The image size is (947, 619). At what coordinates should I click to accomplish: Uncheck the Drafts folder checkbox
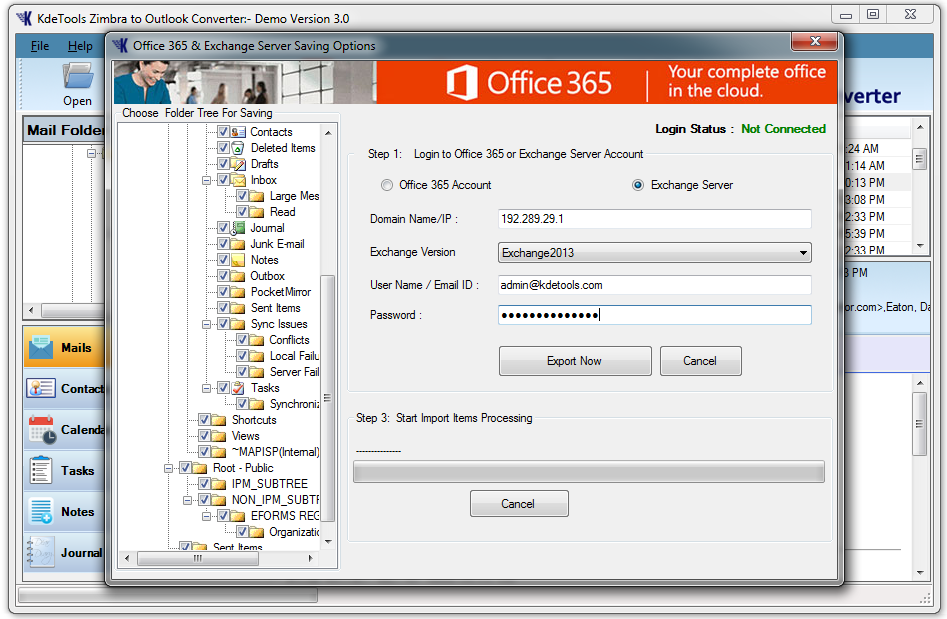pos(224,164)
